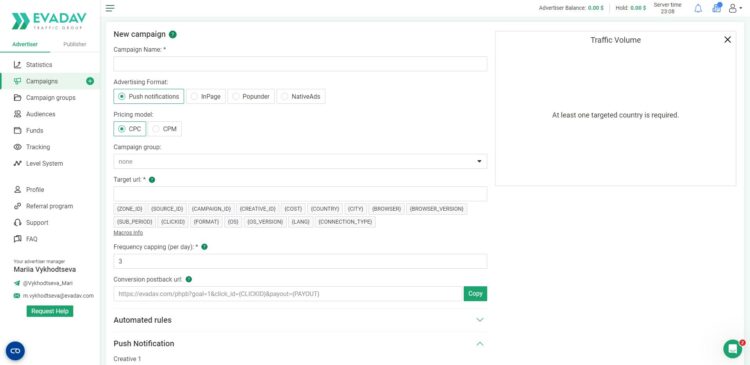Open the live chat bubble icon
This screenshot has height=365, width=750.
(x=732, y=349)
